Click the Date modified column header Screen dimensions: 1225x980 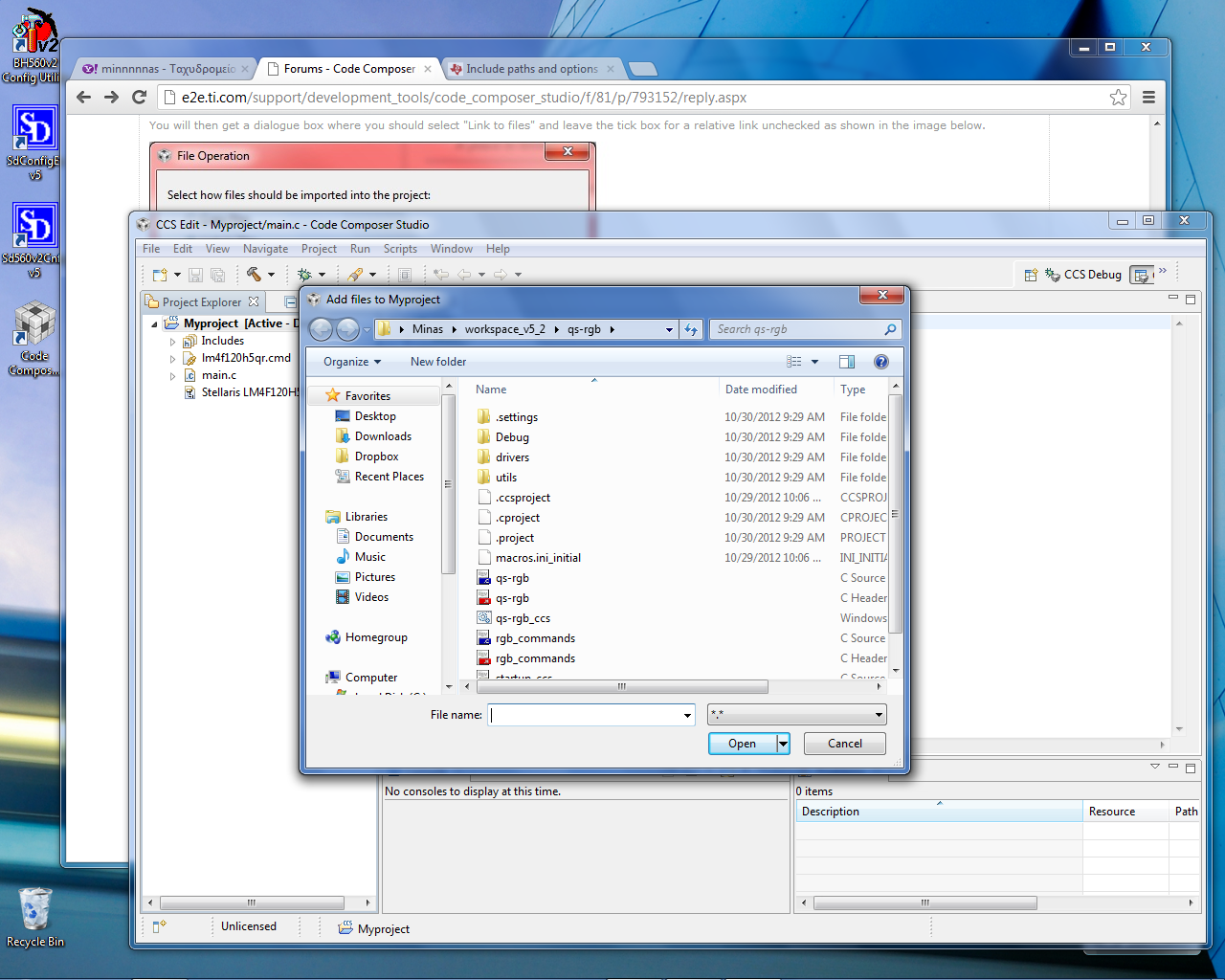pyautogui.click(x=776, y=390)
